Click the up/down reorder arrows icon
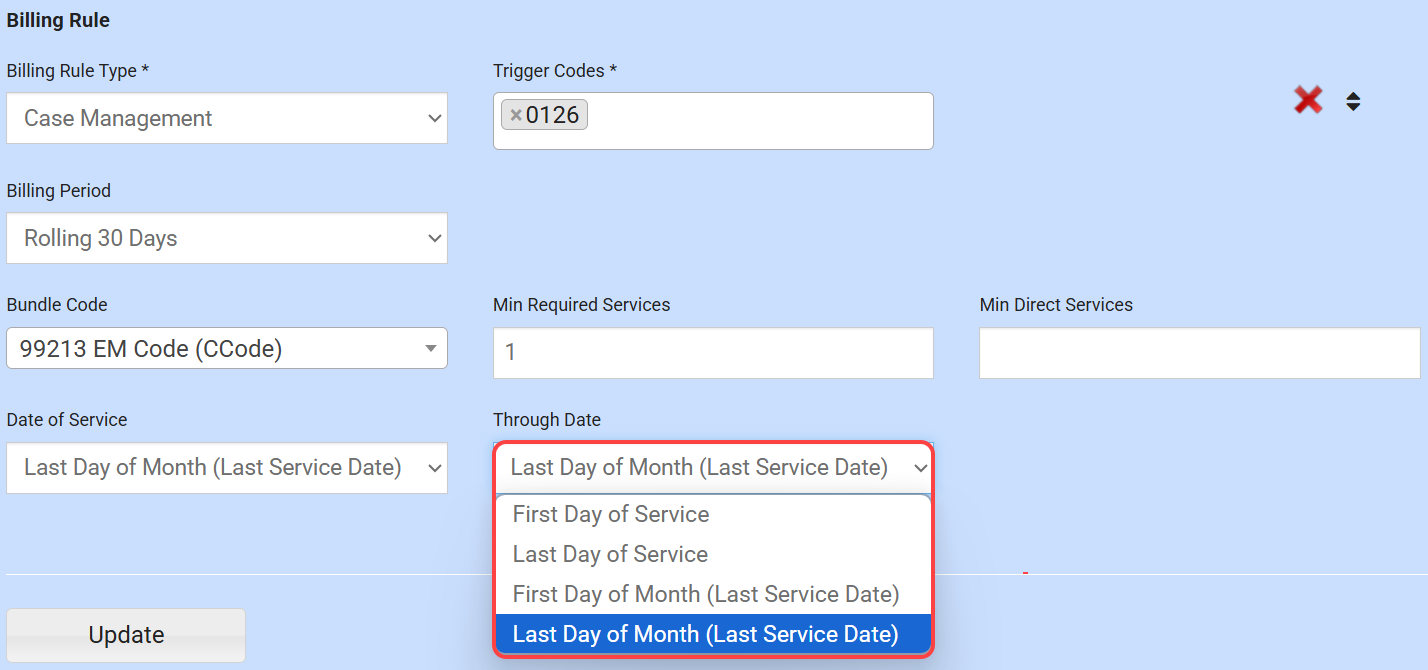The width and height of the screenshot is (1428, 670). point(1353,101)
